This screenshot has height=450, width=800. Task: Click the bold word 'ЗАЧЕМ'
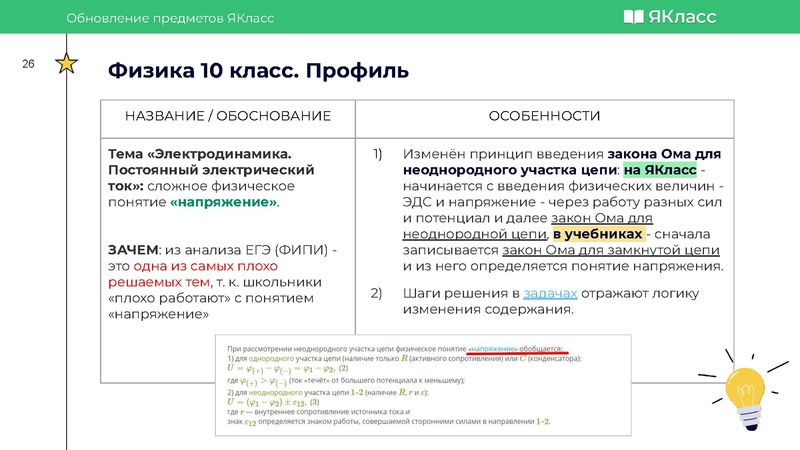tap(133, 250)
